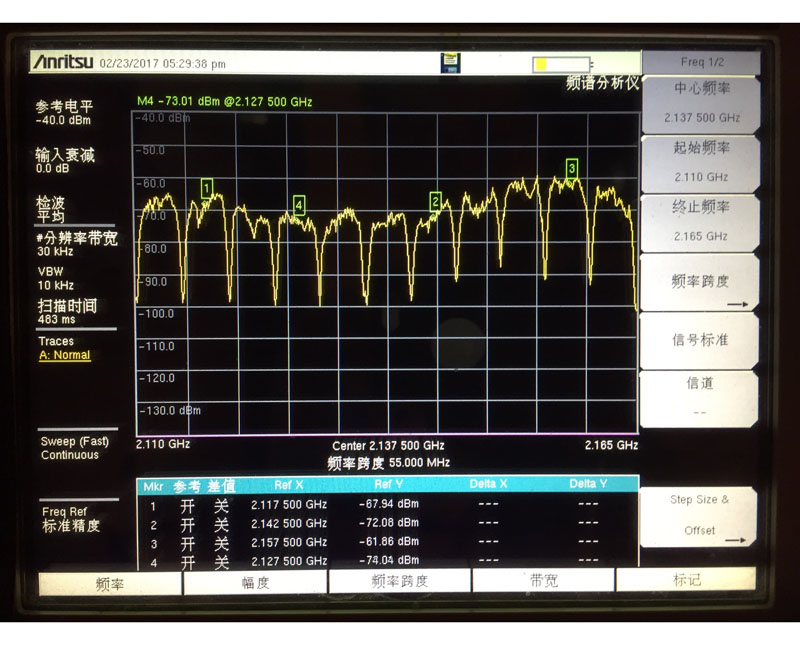Expand the Step Size & Offset softkey
Image resolution: width=800 pixels, height=645 pixels.
[x=698, y=516]
